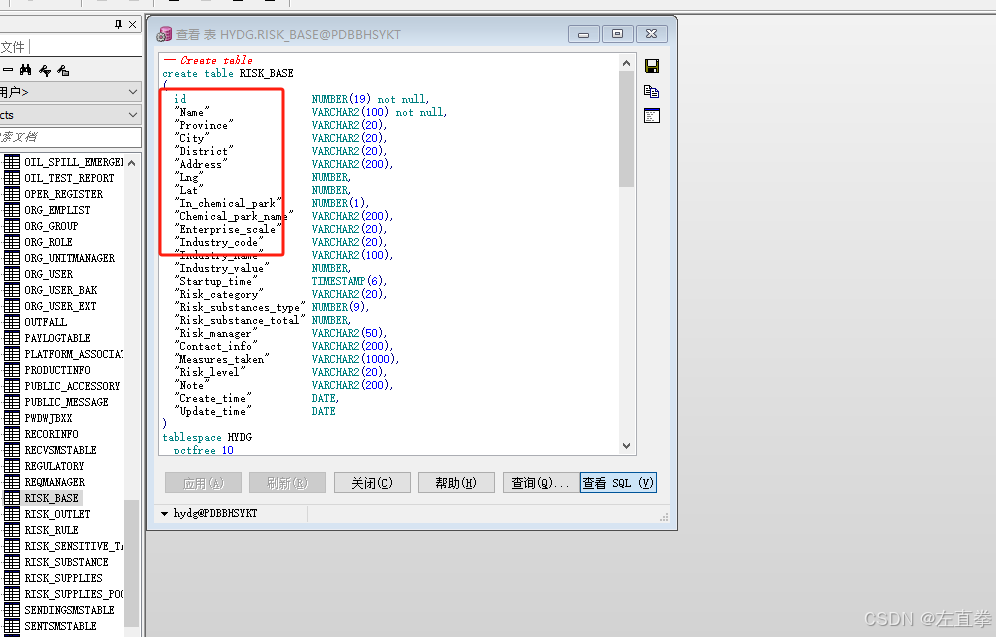The height and width of the screenshot is (637, 996).
Task: Click 'TIMESTAMP(6)' data type in the SQL
Action: tap(349, 281)
